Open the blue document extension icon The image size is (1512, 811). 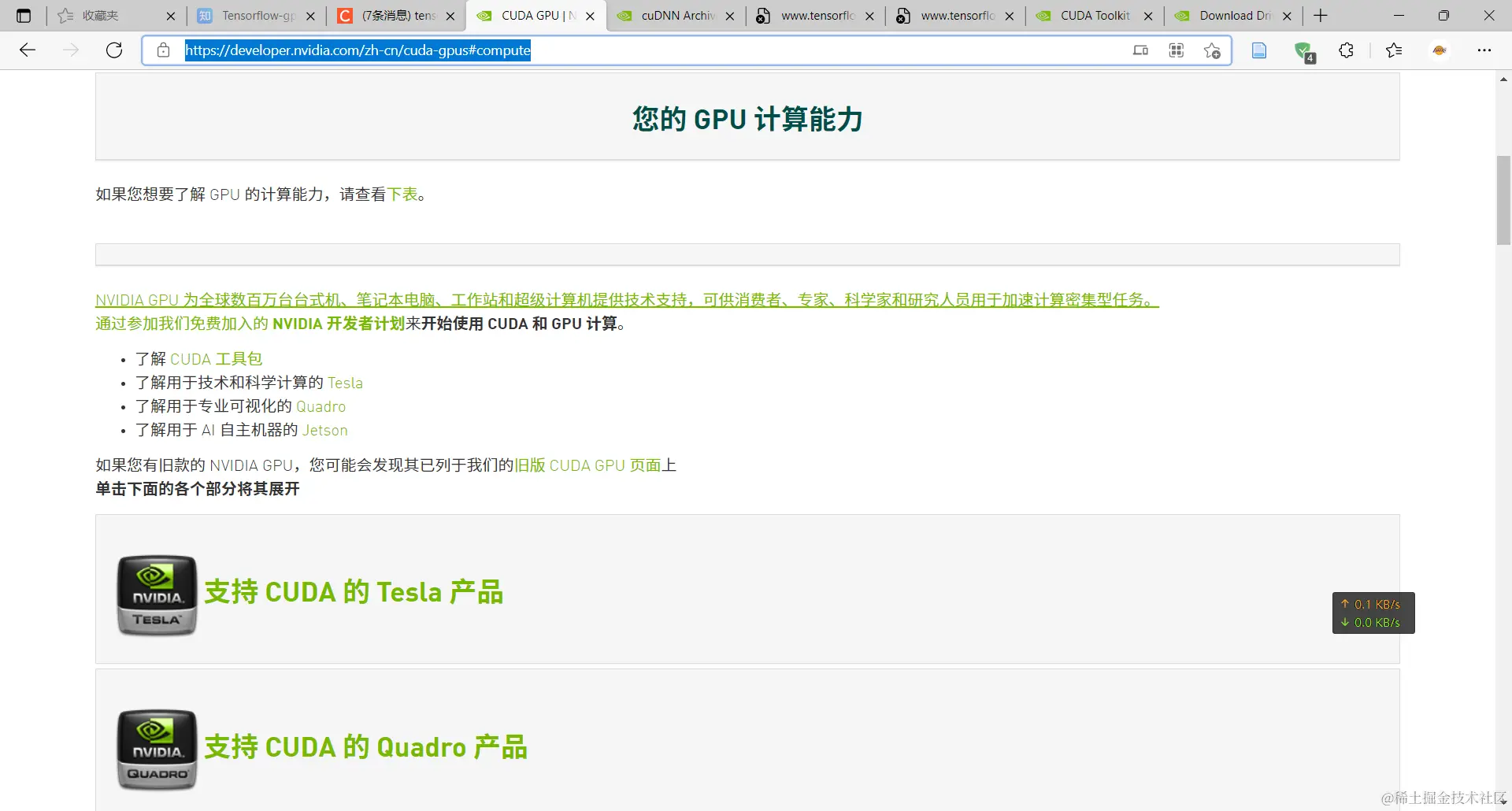click(1259, 50)
